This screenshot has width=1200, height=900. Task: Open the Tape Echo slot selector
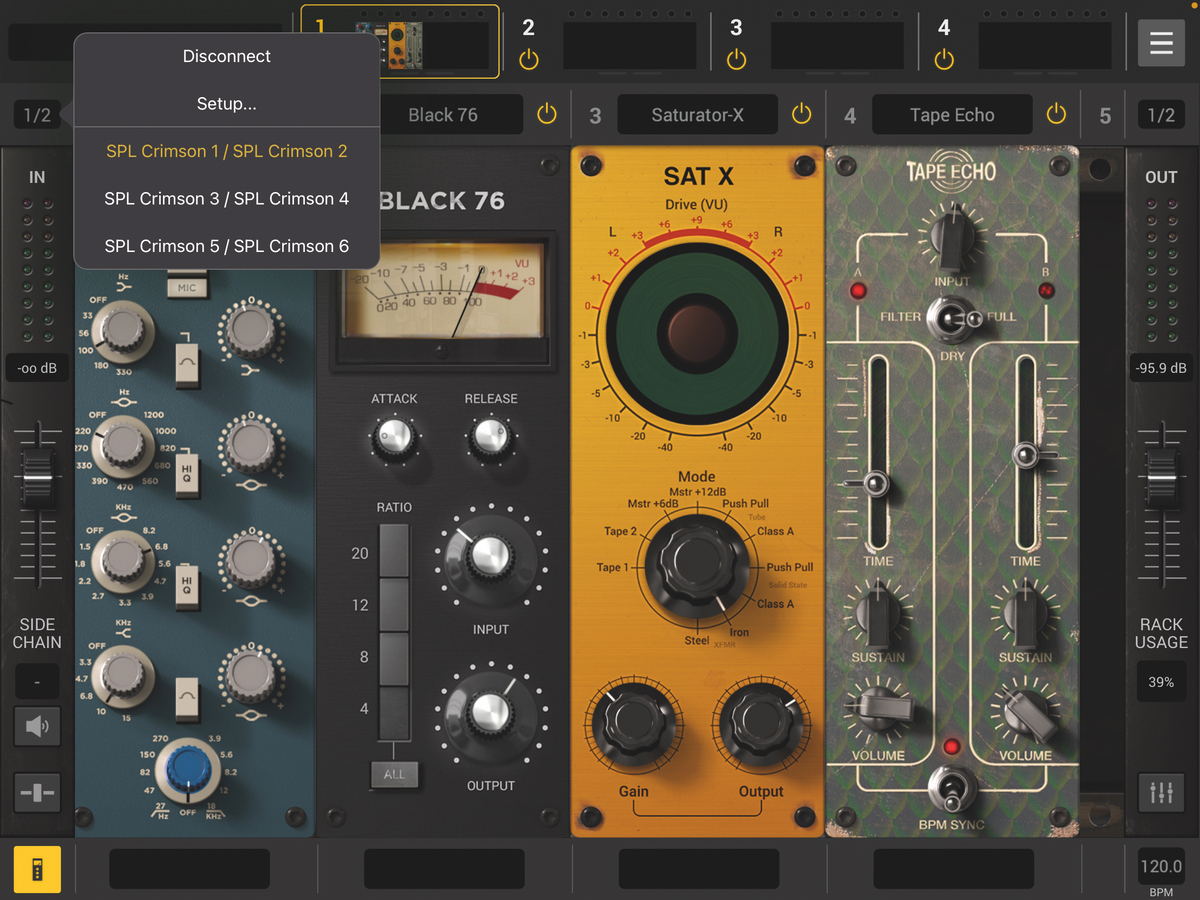[952, 115]
